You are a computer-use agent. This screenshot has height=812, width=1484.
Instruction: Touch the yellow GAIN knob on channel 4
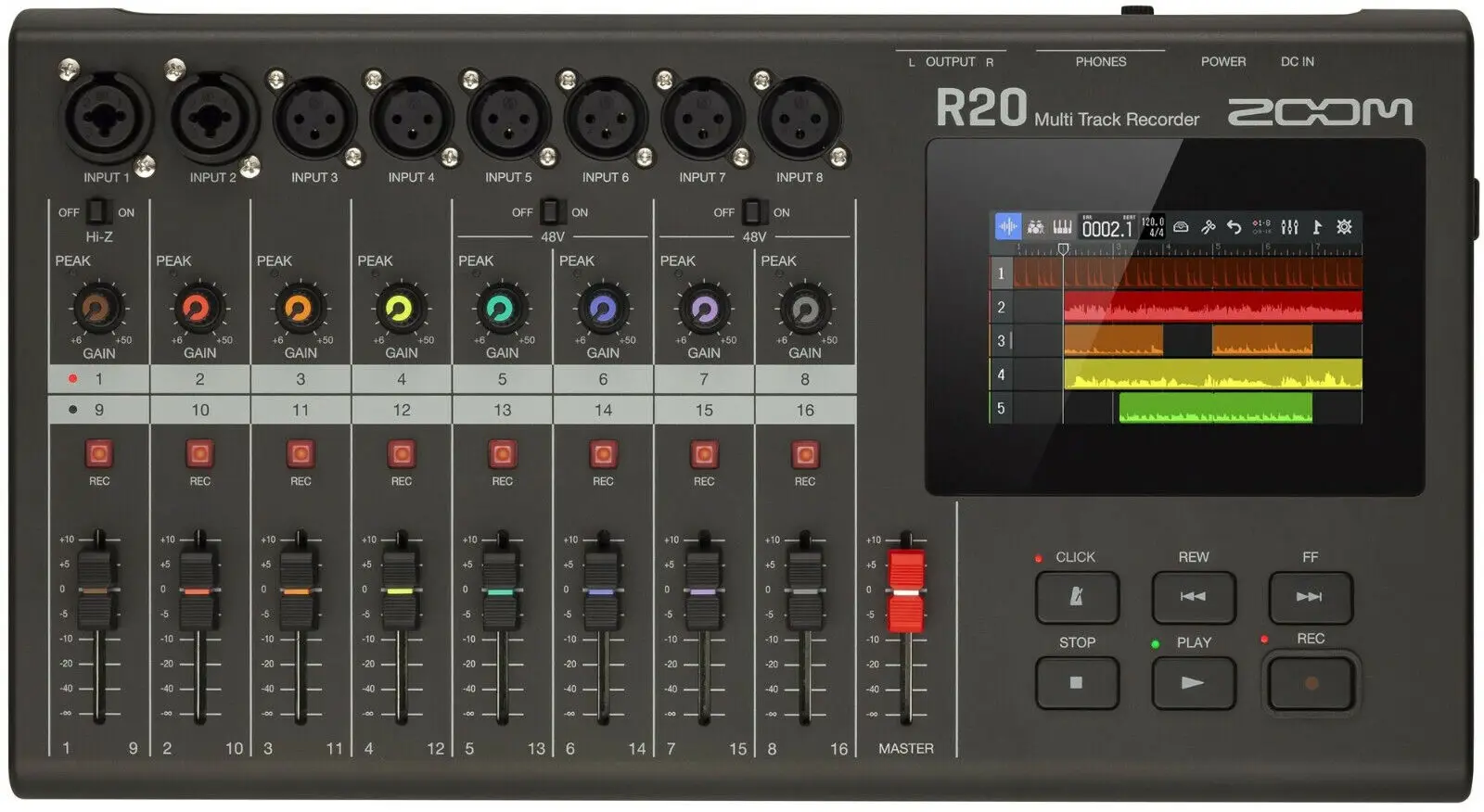401,309
